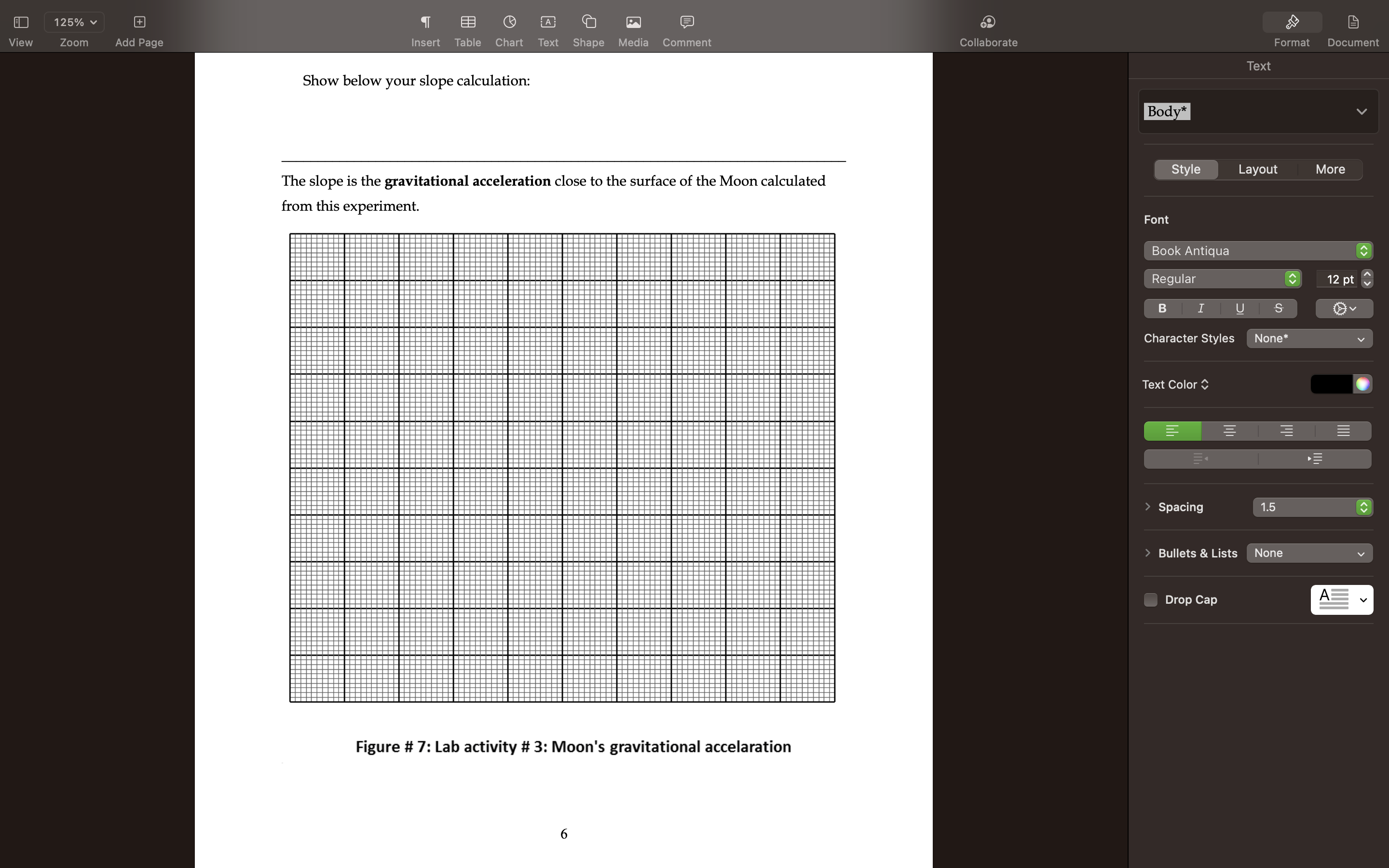Insert a text box

547,27
